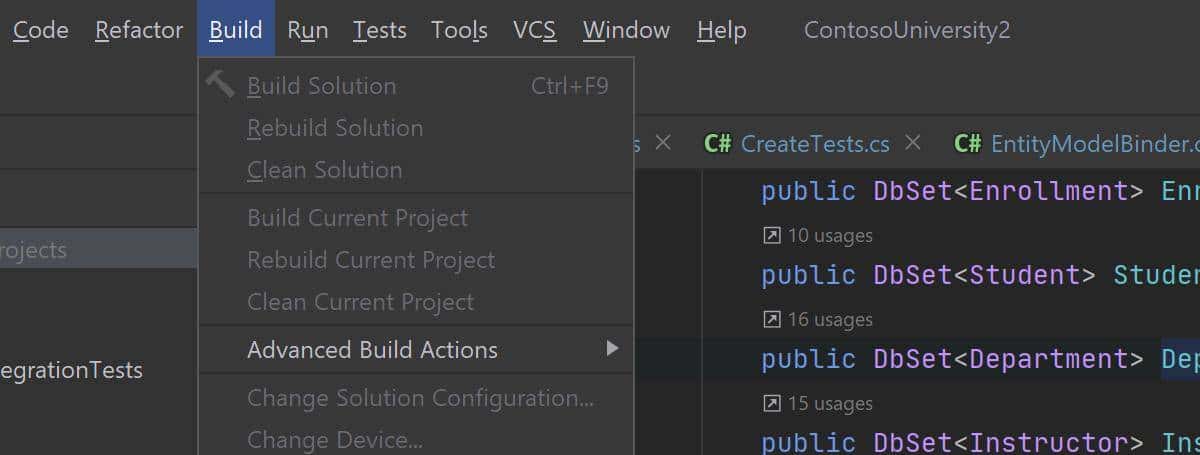Viewport: 1200px width, 455px height.
Task: Open the Refactor menu
Action: (139, 30)
